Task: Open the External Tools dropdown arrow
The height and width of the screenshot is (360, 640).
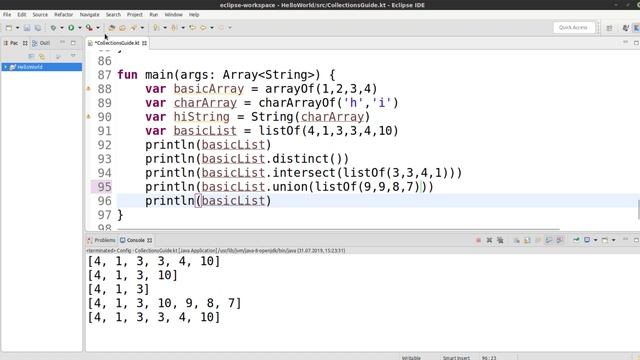Action: (98, 28)
